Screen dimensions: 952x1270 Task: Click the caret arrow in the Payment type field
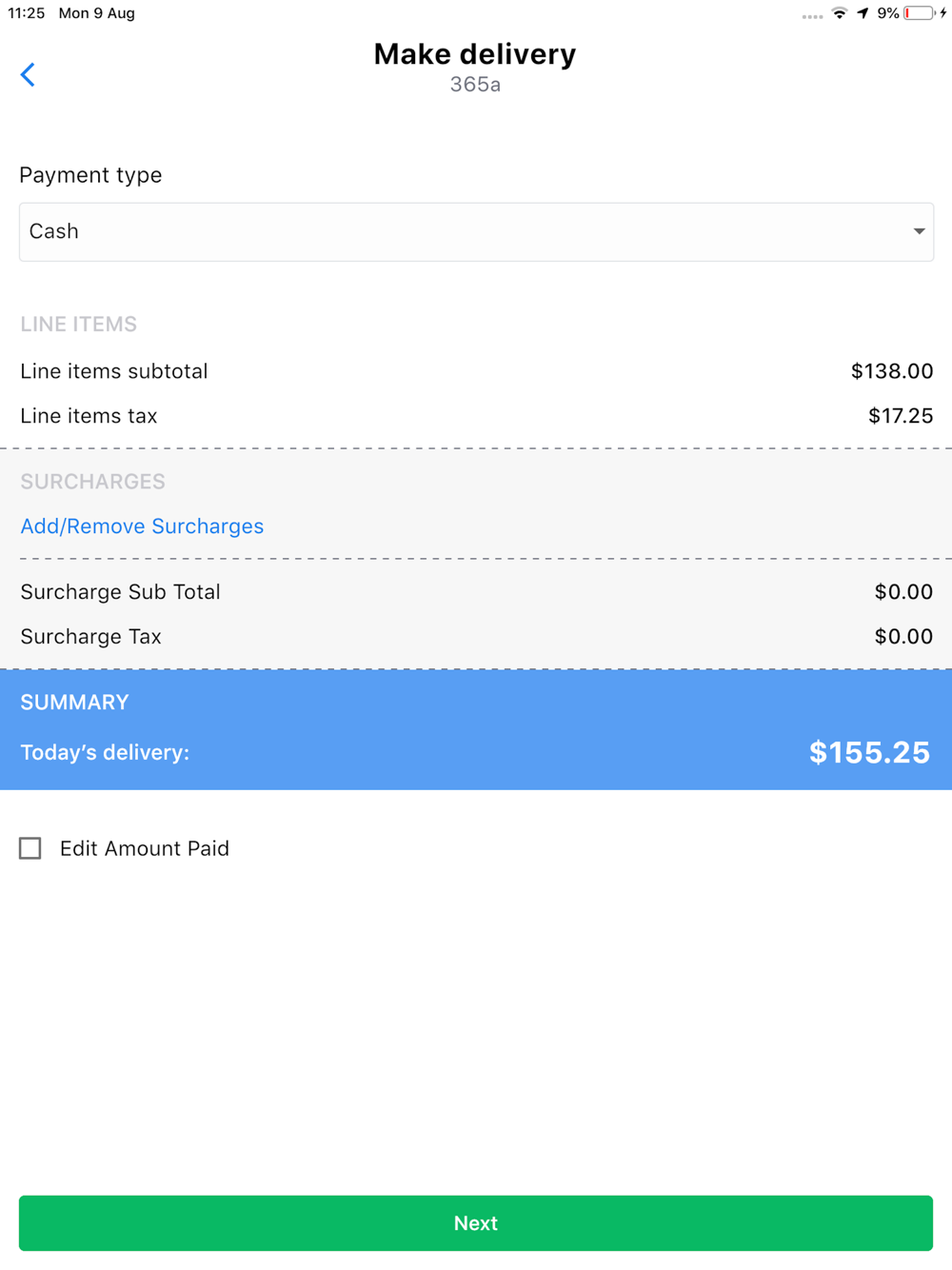click(x=919, y=231)
